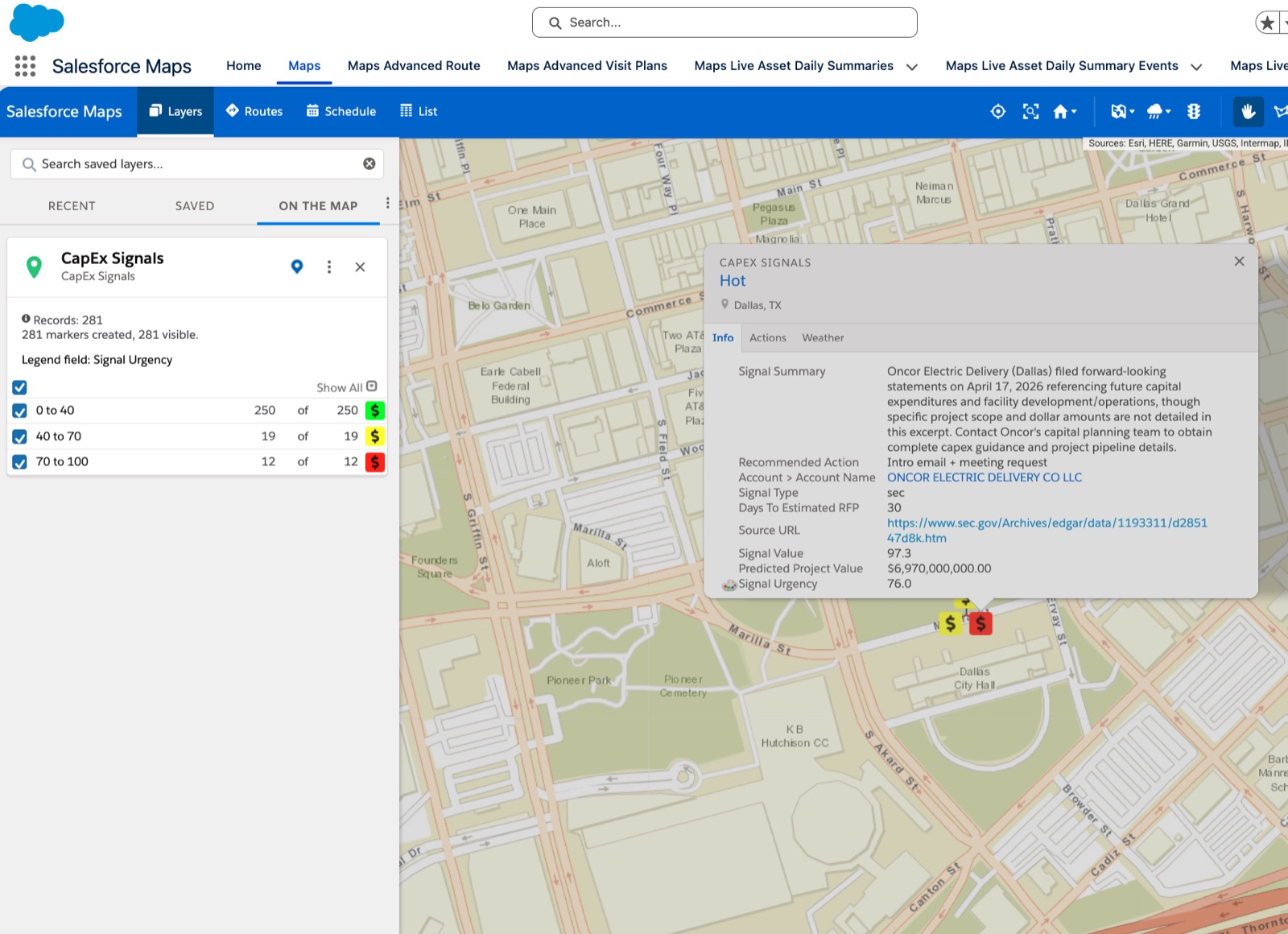This screenshot has height=934, width=1288.
Task: Open the popup Weather tab
Action: (823, 338)
